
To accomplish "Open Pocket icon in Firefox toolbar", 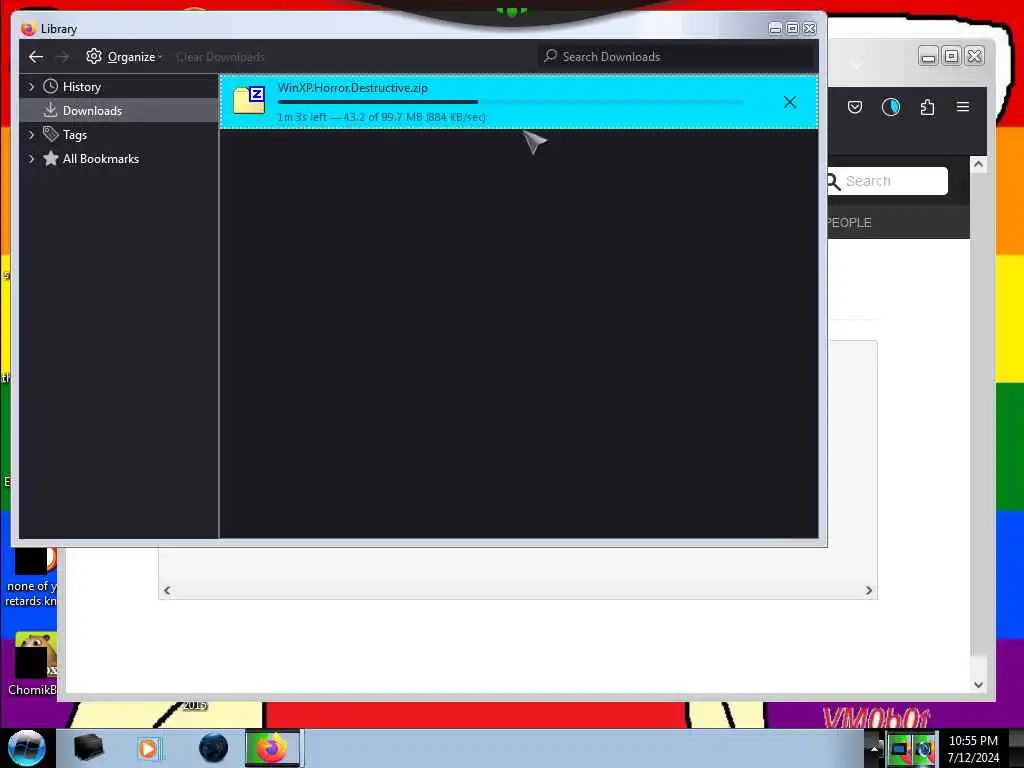I will pos(854,107).
